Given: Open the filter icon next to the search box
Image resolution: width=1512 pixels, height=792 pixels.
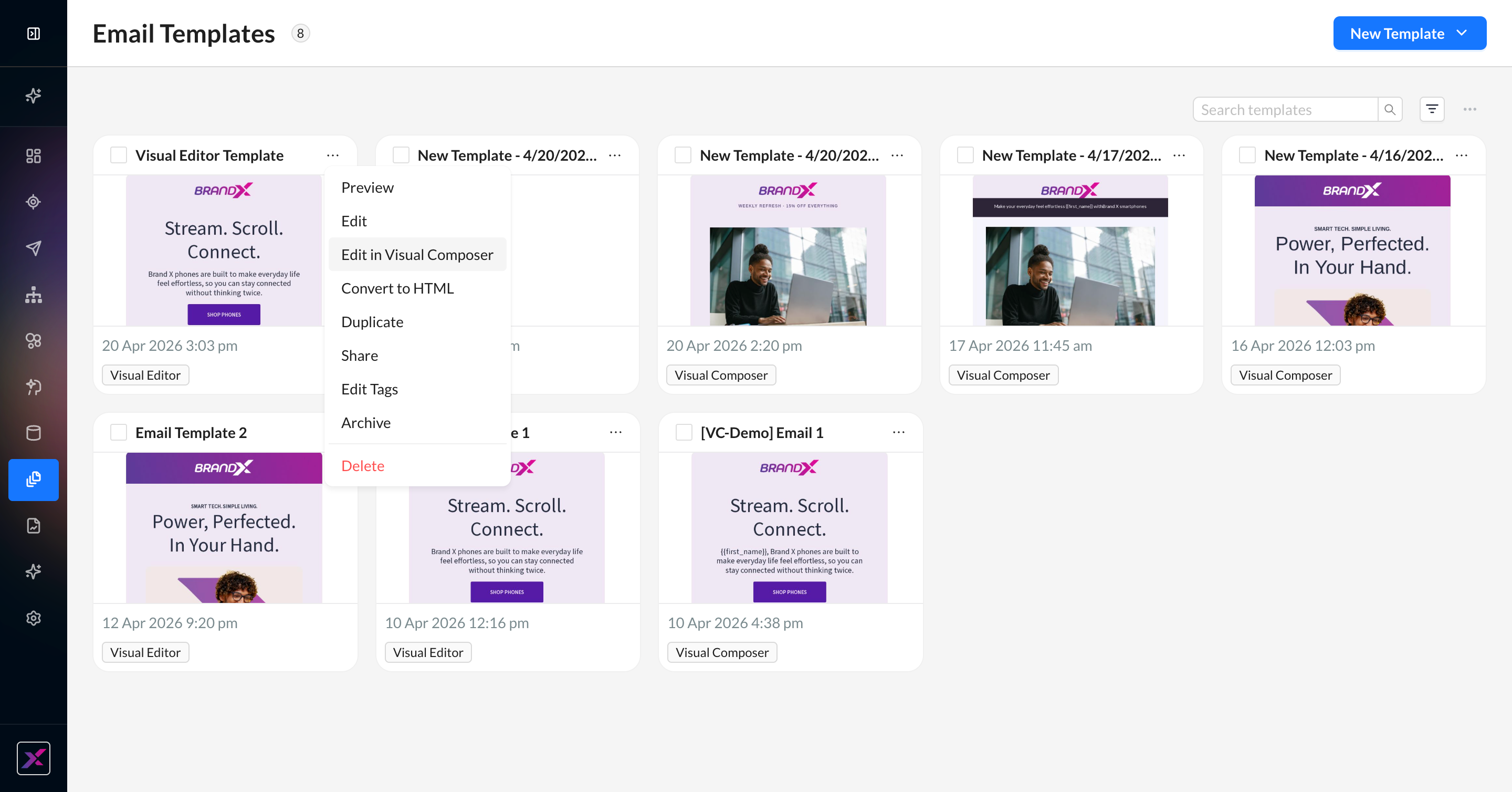Looking at the screenshot, I should (1432, 110).
